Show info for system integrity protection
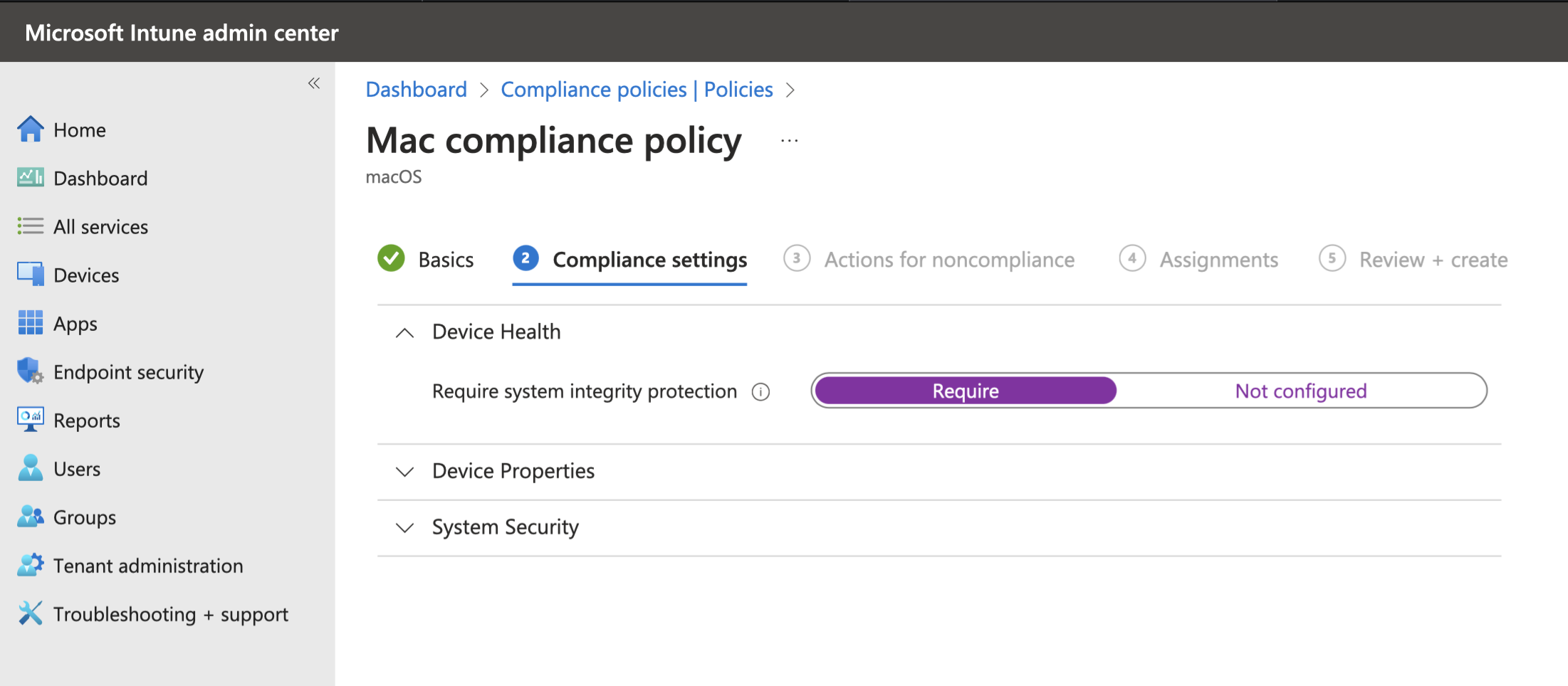Image resolution: width=1568 pixels, height=686 pixels. coord(761,392)
